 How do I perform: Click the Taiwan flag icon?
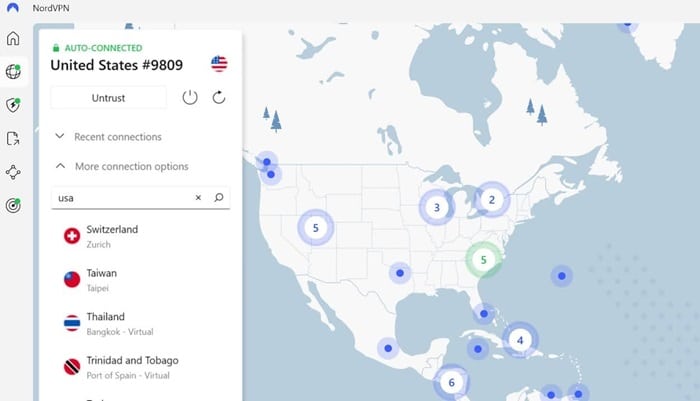click(72, 280)
